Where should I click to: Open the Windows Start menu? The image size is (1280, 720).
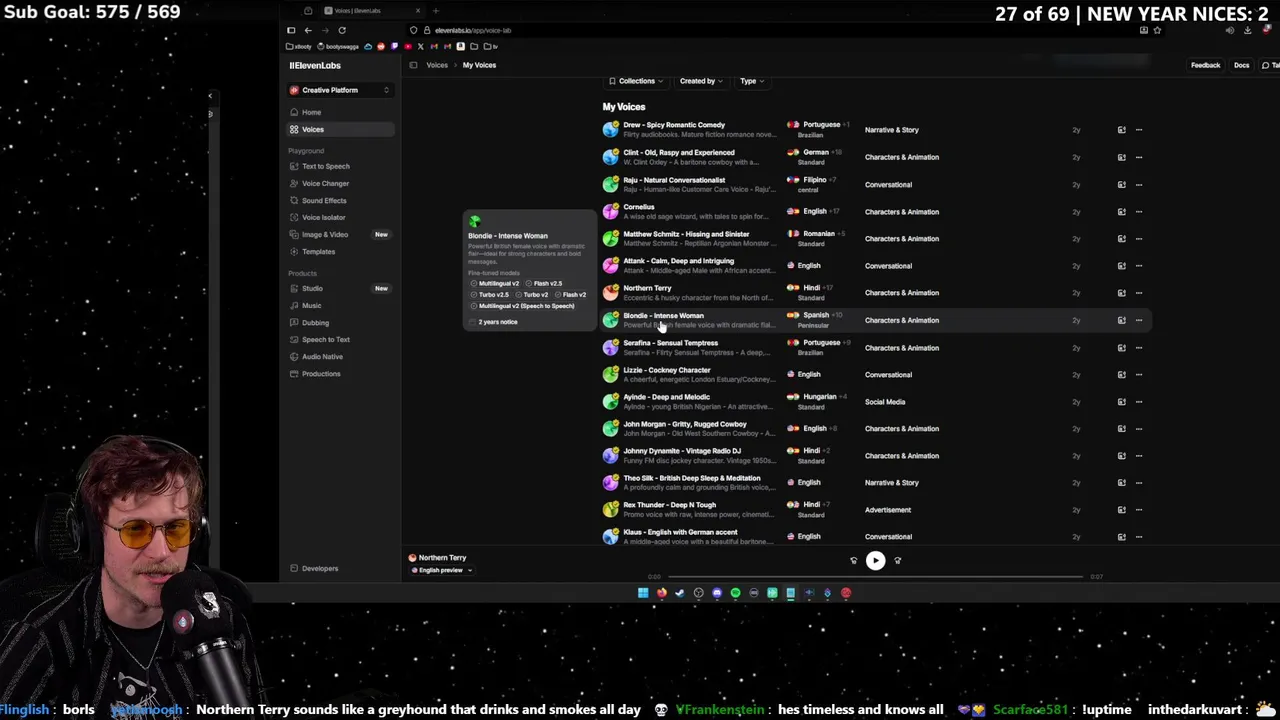[643, 593]
